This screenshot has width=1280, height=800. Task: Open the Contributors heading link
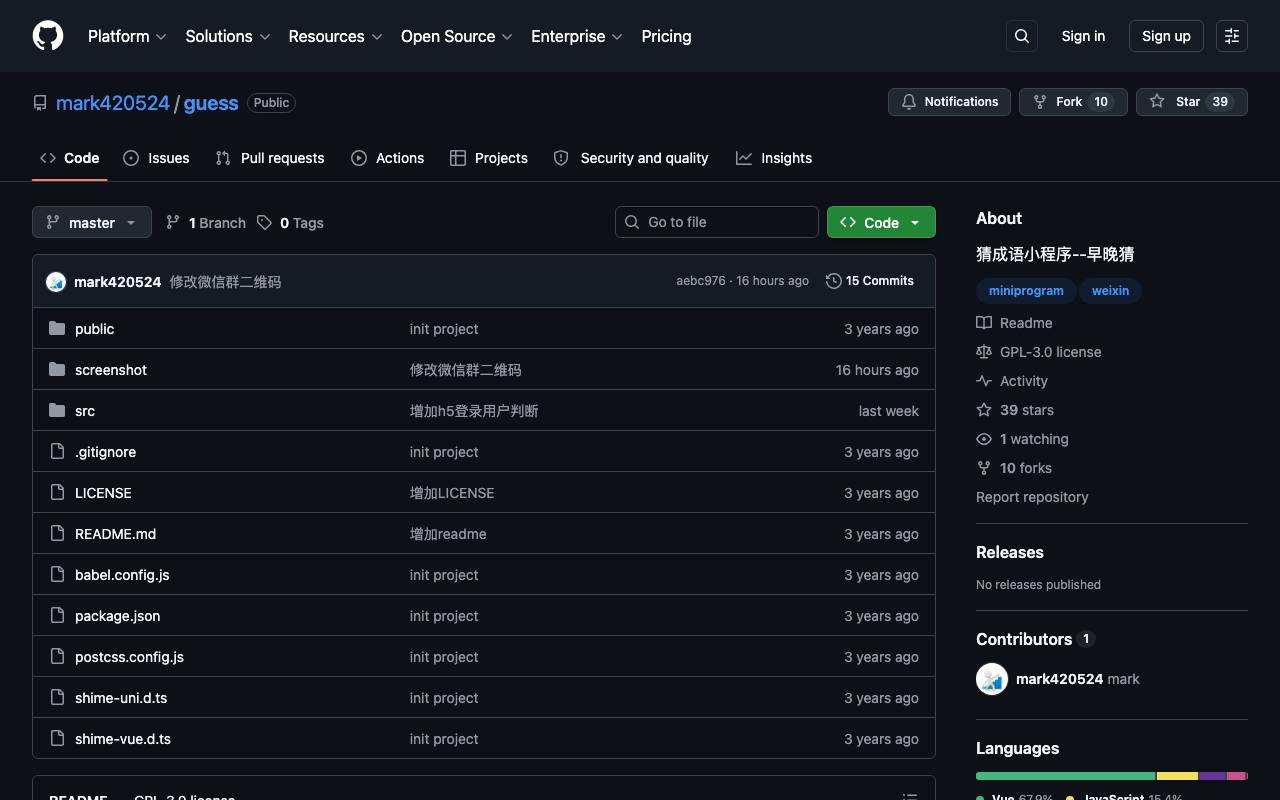tap(1035, 639)
